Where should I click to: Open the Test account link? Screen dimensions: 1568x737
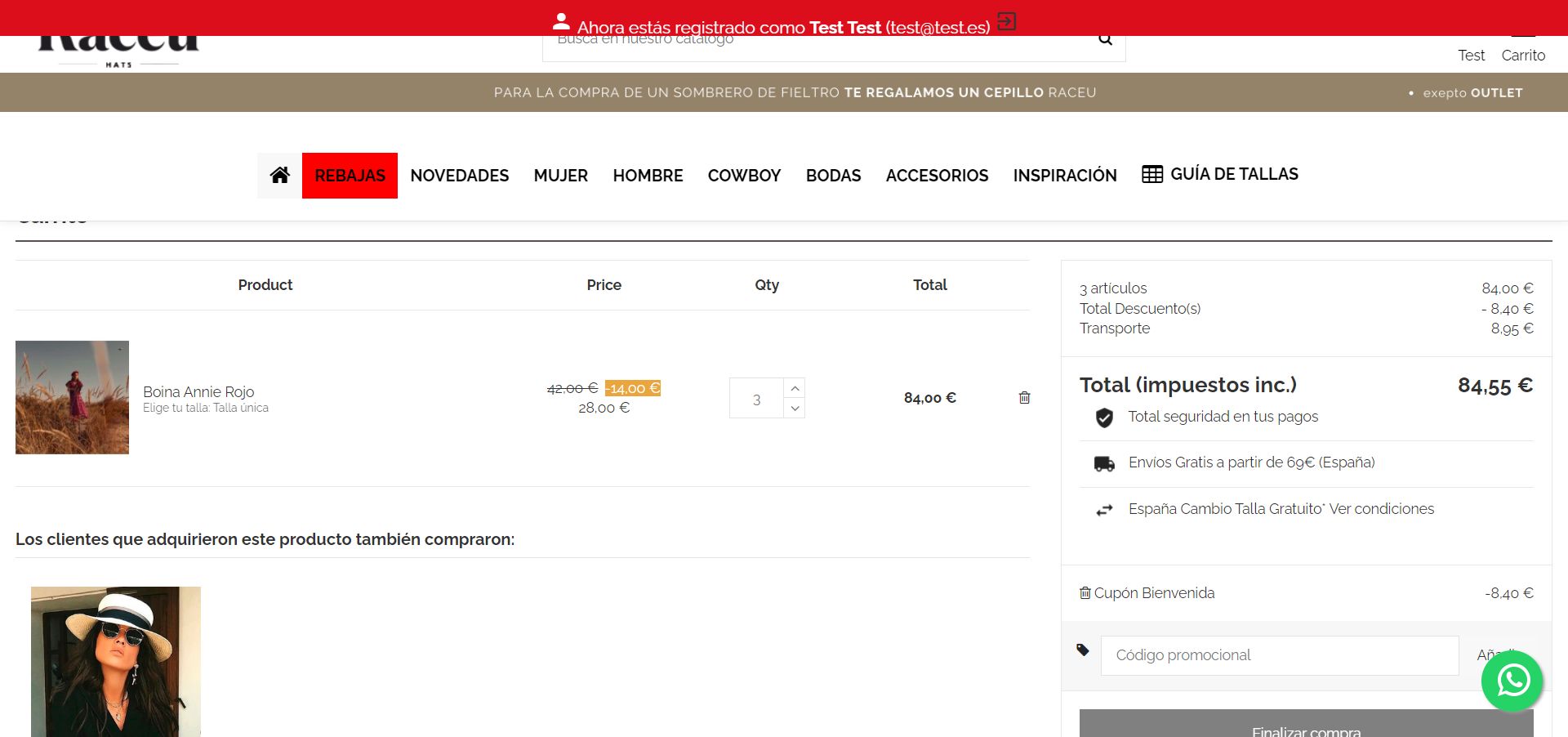click(1471, 55)
